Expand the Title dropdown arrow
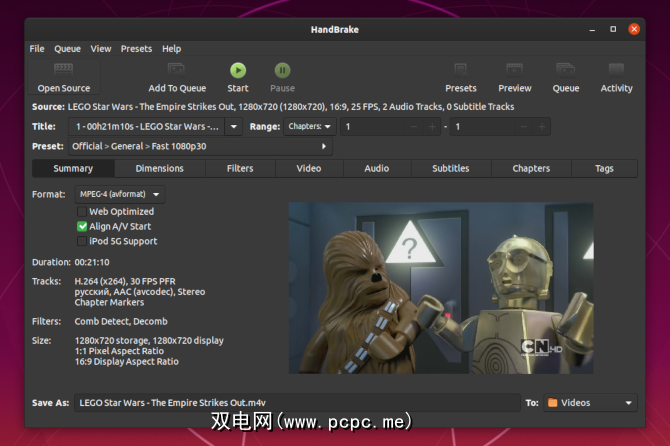Image resolution: width=670 pixels, height=446 pixels. 234,126
